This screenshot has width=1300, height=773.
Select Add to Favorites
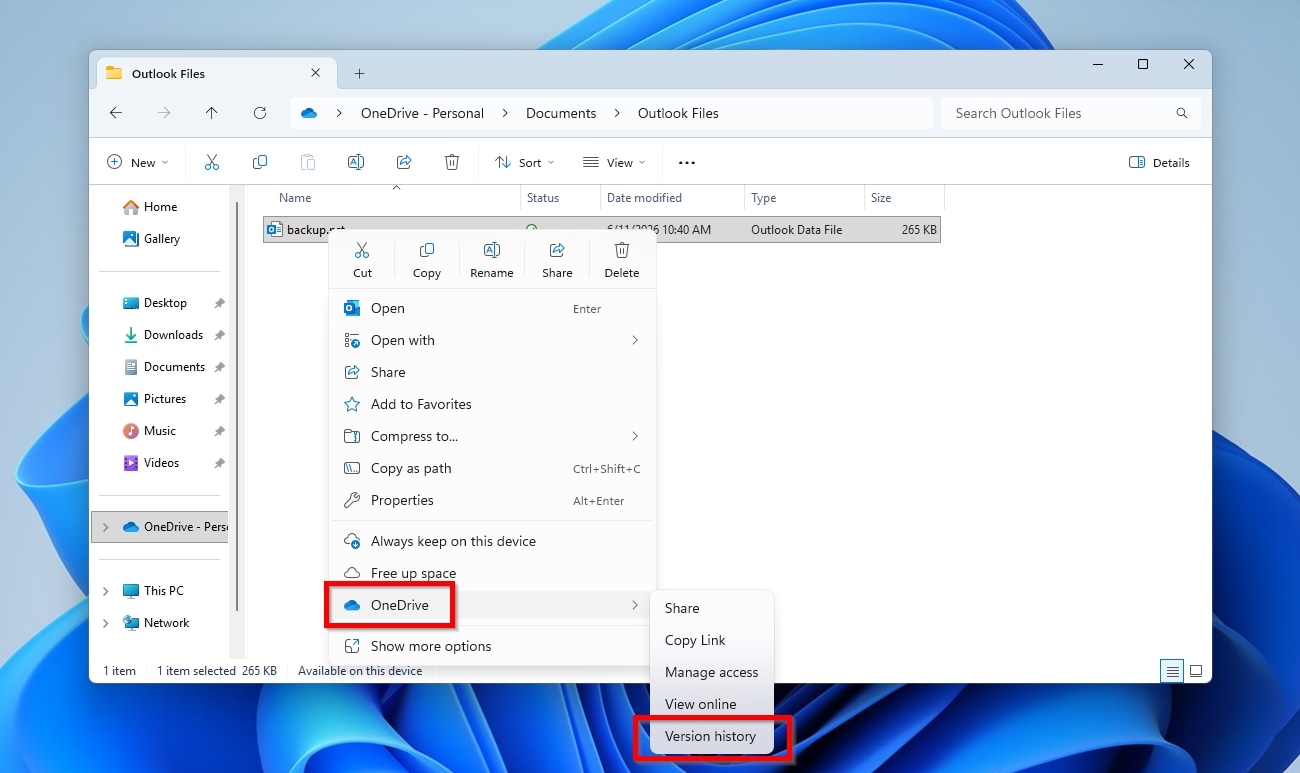coord(492,404)
